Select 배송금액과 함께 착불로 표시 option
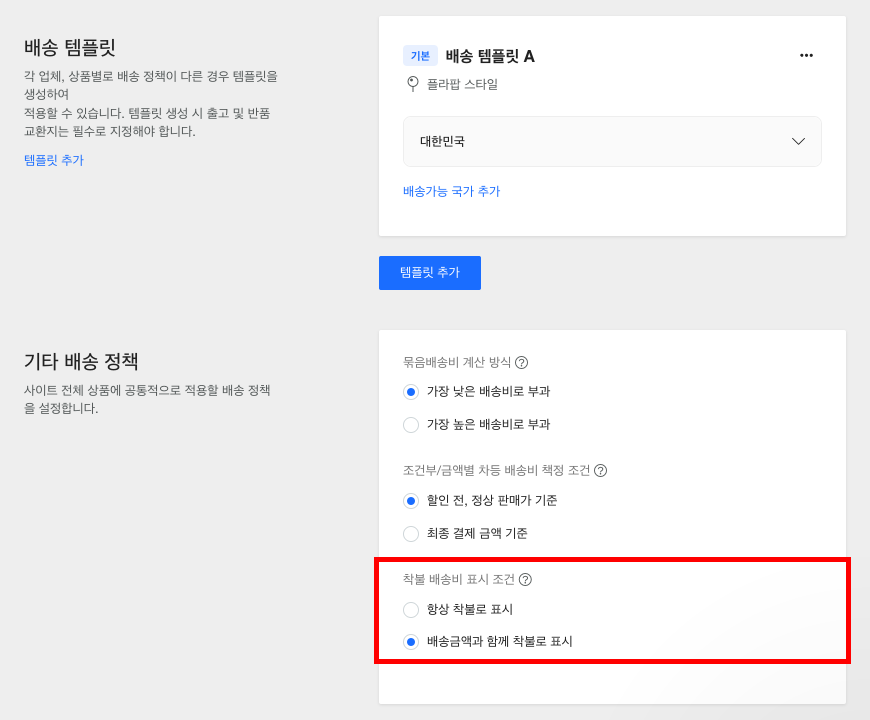 coord(411,642)
